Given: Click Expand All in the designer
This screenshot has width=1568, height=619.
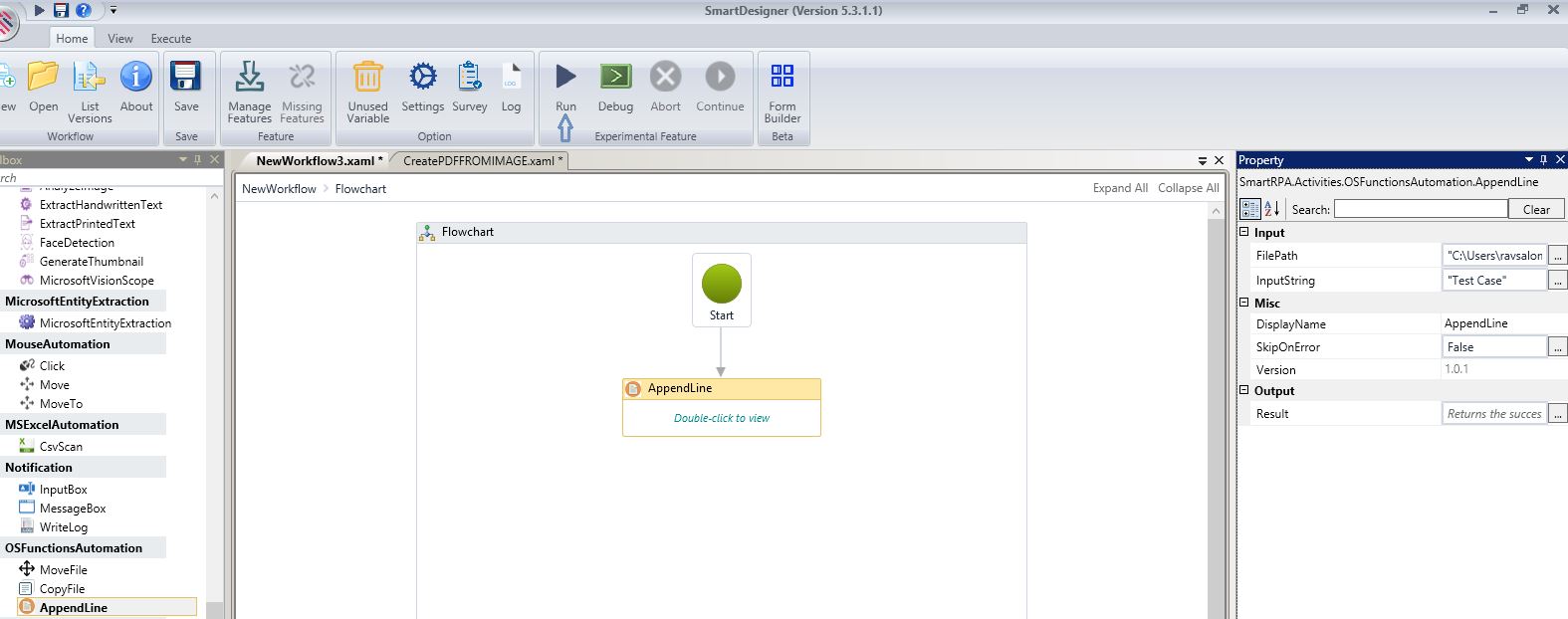Looking at the screenshot, I should point(1119,188).
